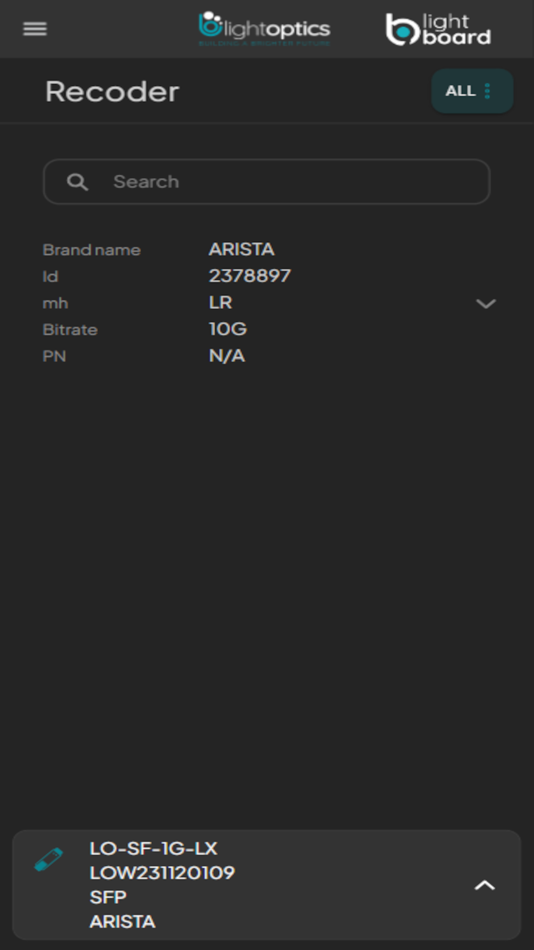Select the LO-SF-1G-LX device name
Screen dimensions: 534x950
(x=153, y=848)
